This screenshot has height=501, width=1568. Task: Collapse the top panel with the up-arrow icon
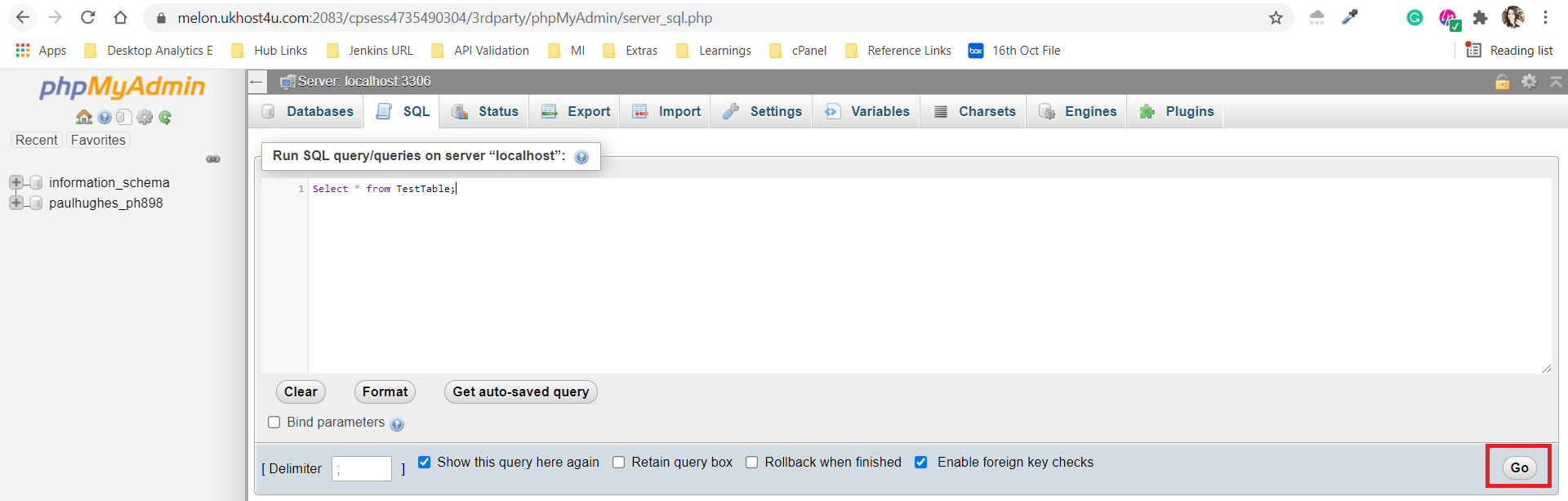1556,82
